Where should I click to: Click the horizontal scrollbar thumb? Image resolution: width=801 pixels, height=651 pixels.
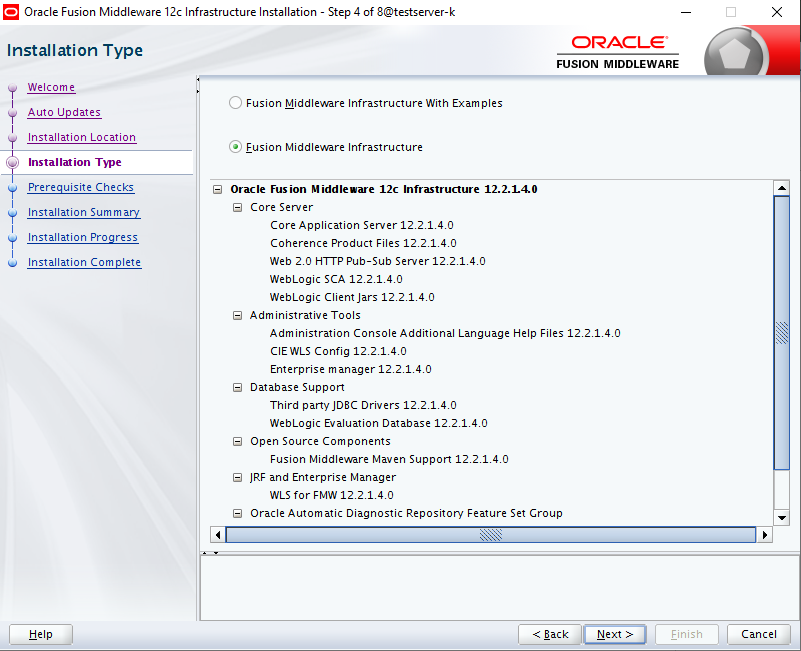(x=491, y=535)
